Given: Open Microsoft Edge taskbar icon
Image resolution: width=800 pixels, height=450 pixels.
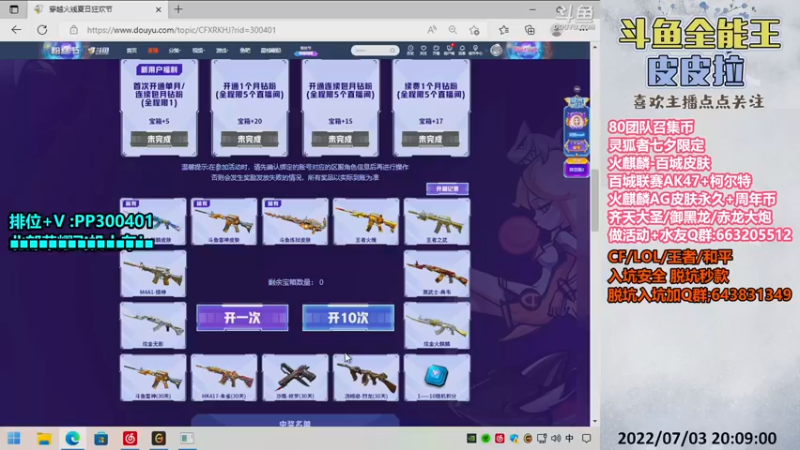Looking at the screenshot, I should (x=72, y=438).
